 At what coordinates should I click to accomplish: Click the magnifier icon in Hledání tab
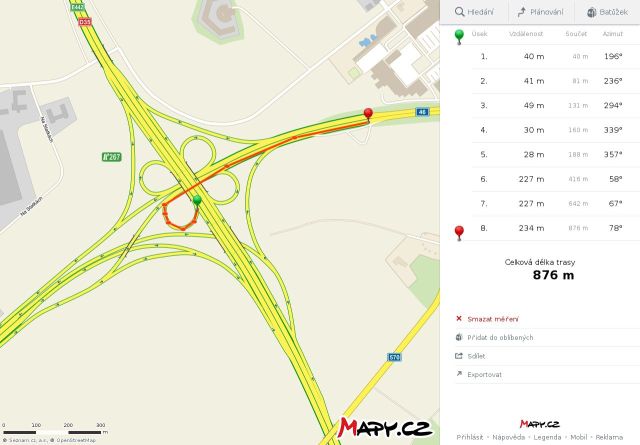459,12
